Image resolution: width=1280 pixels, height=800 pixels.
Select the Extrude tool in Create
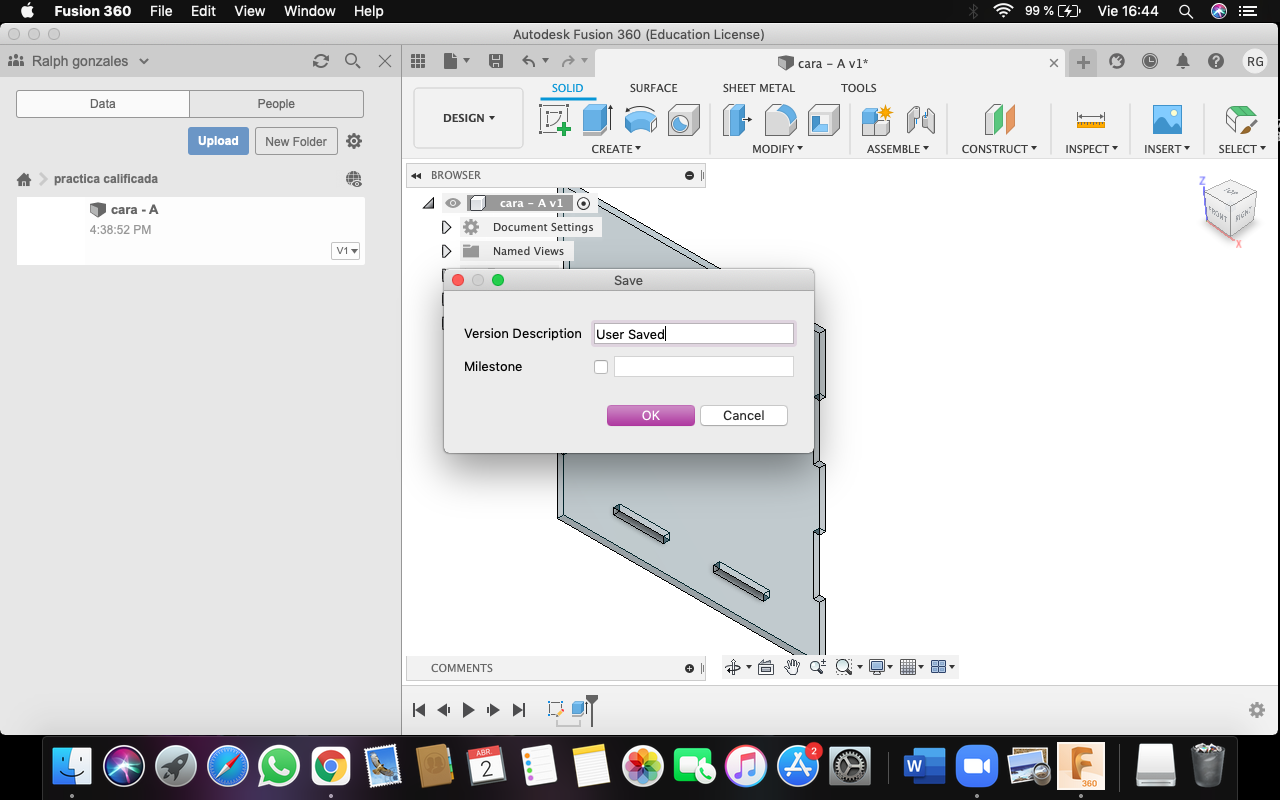(x=597, y=120)
